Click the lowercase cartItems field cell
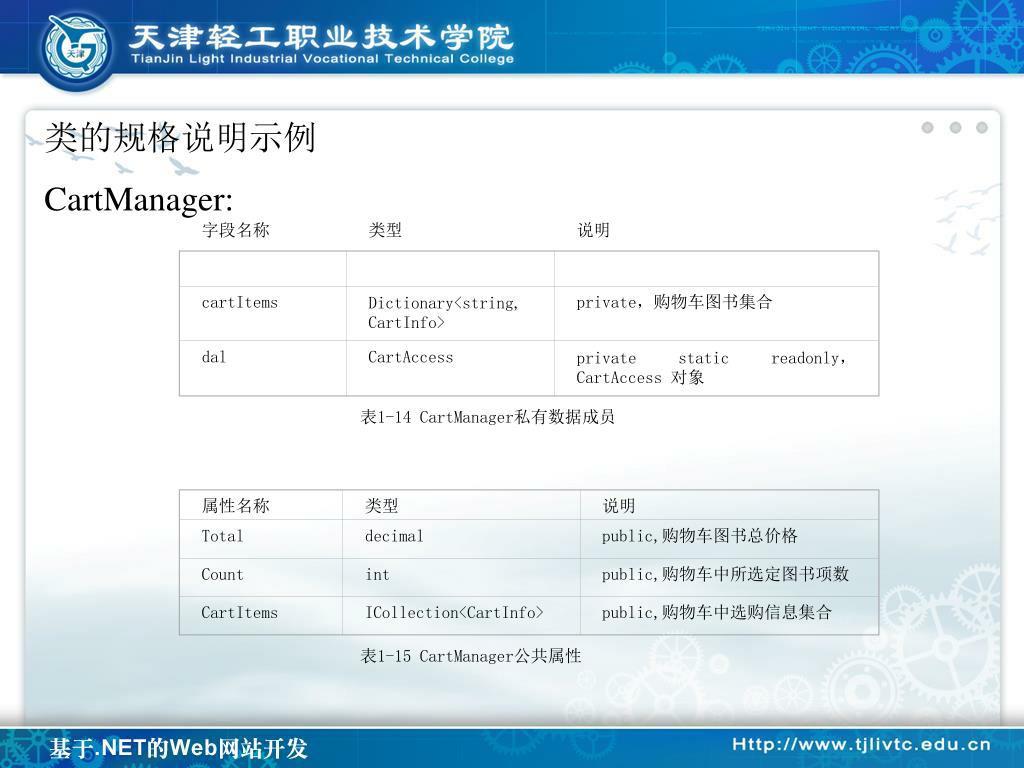1024x768 pixels. click(x=240, y=302)
